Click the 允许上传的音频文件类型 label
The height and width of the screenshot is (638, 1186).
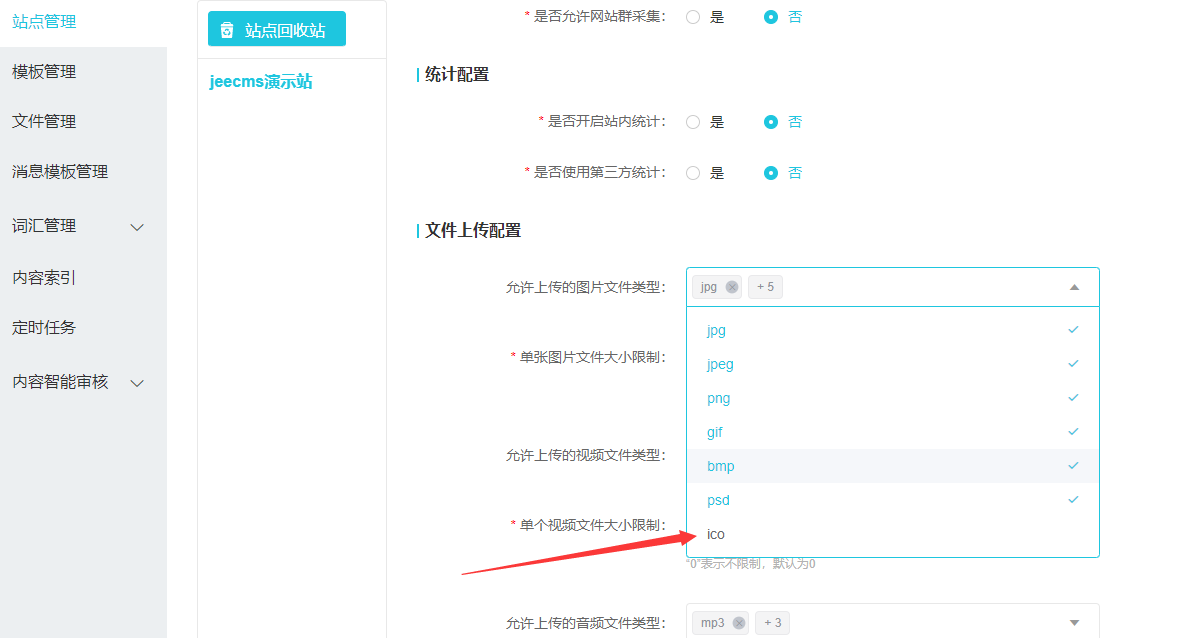585,624
